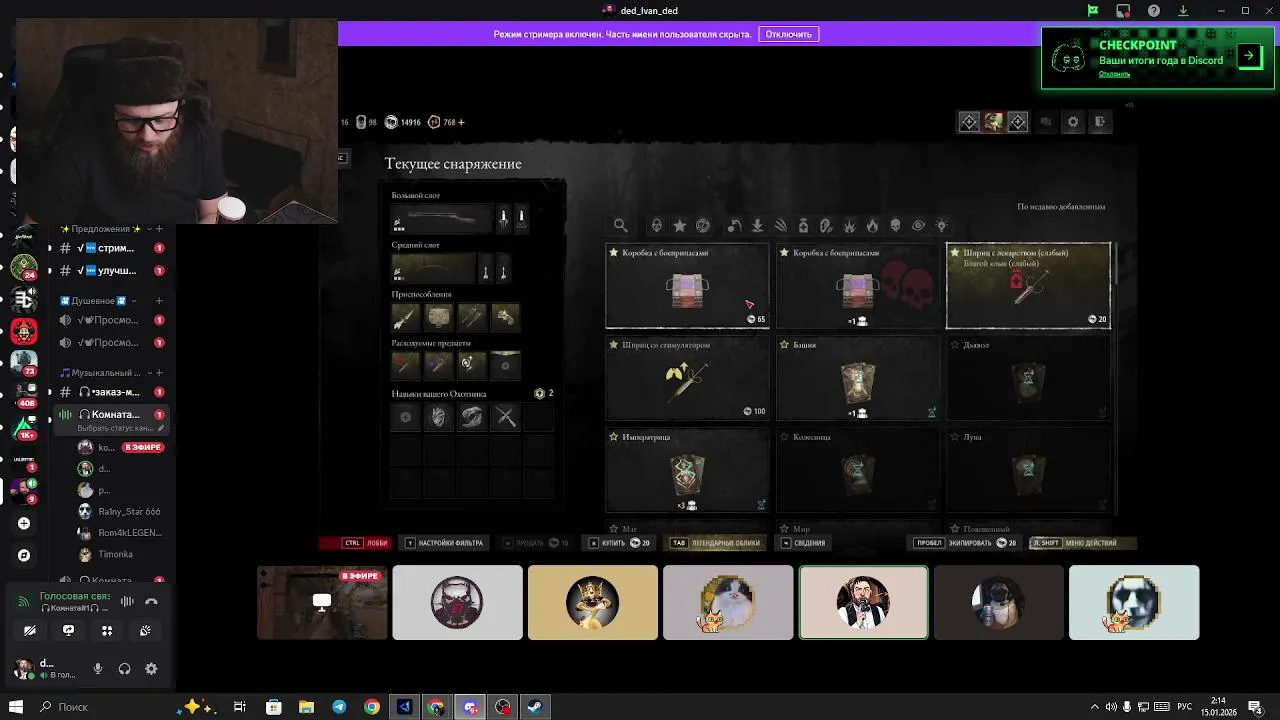Screen dimensions: 1280x720
Task: Select the lightbulb filter icon
Action: point(941,226)
